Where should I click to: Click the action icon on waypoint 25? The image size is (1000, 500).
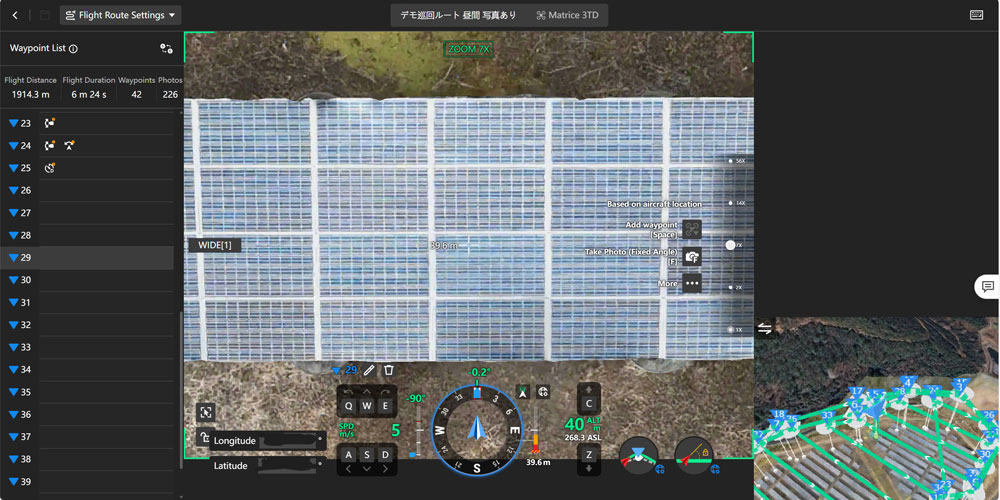(x=50, y=168)
